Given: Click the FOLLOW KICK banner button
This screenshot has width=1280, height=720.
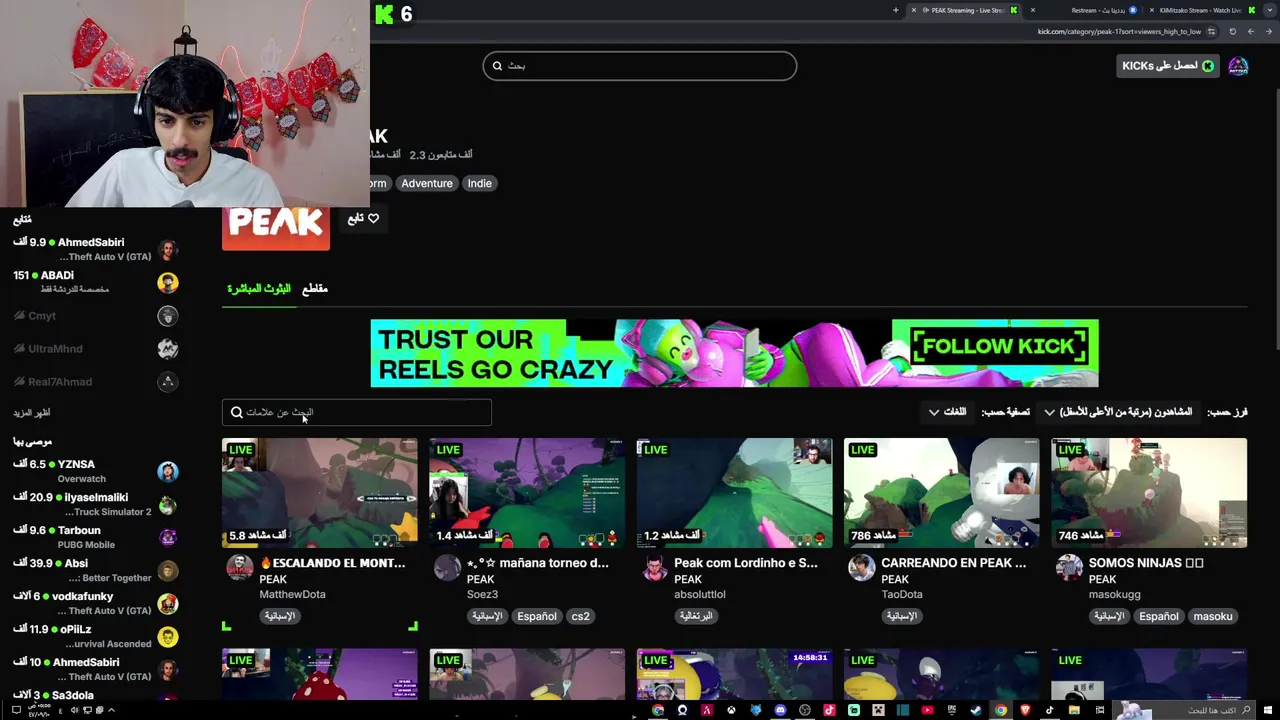Looking at the screenshot, I should (996, 347).
